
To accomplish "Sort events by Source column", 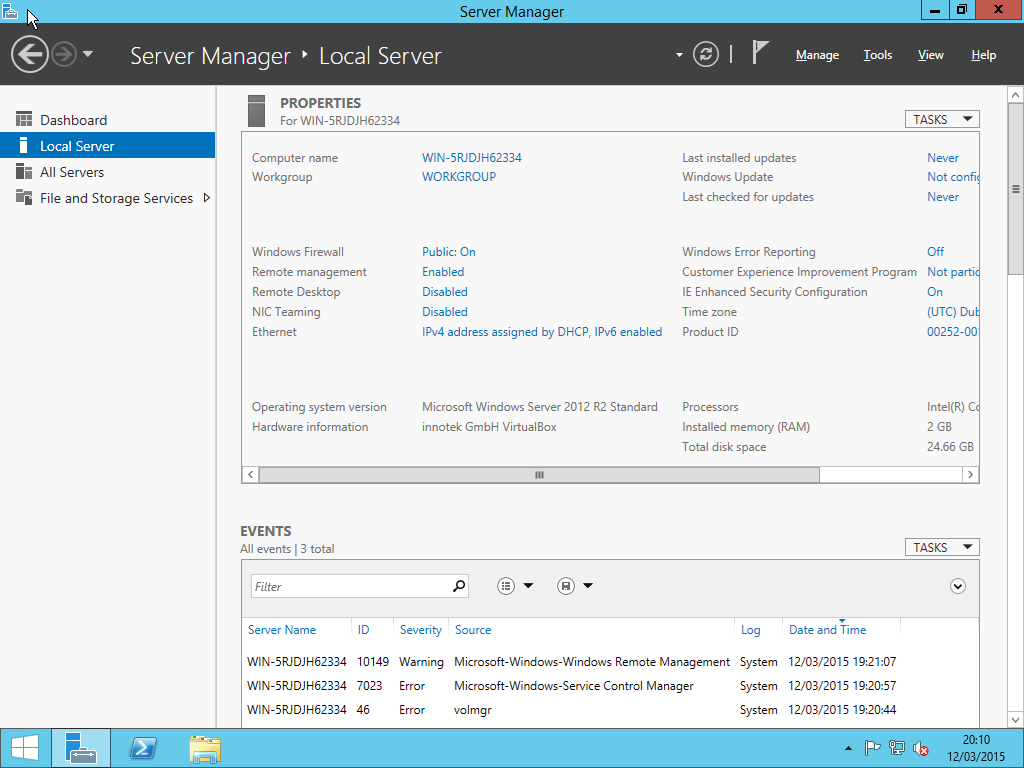I will 473,630.
